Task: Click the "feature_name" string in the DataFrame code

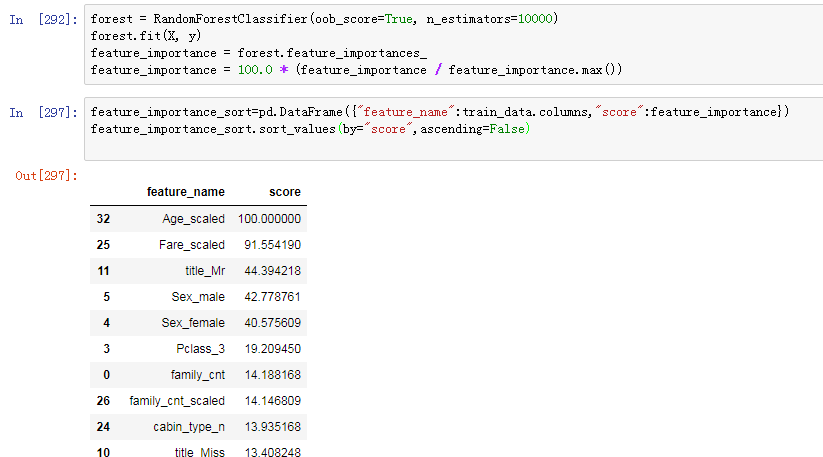Action: [x=406, y=112]
